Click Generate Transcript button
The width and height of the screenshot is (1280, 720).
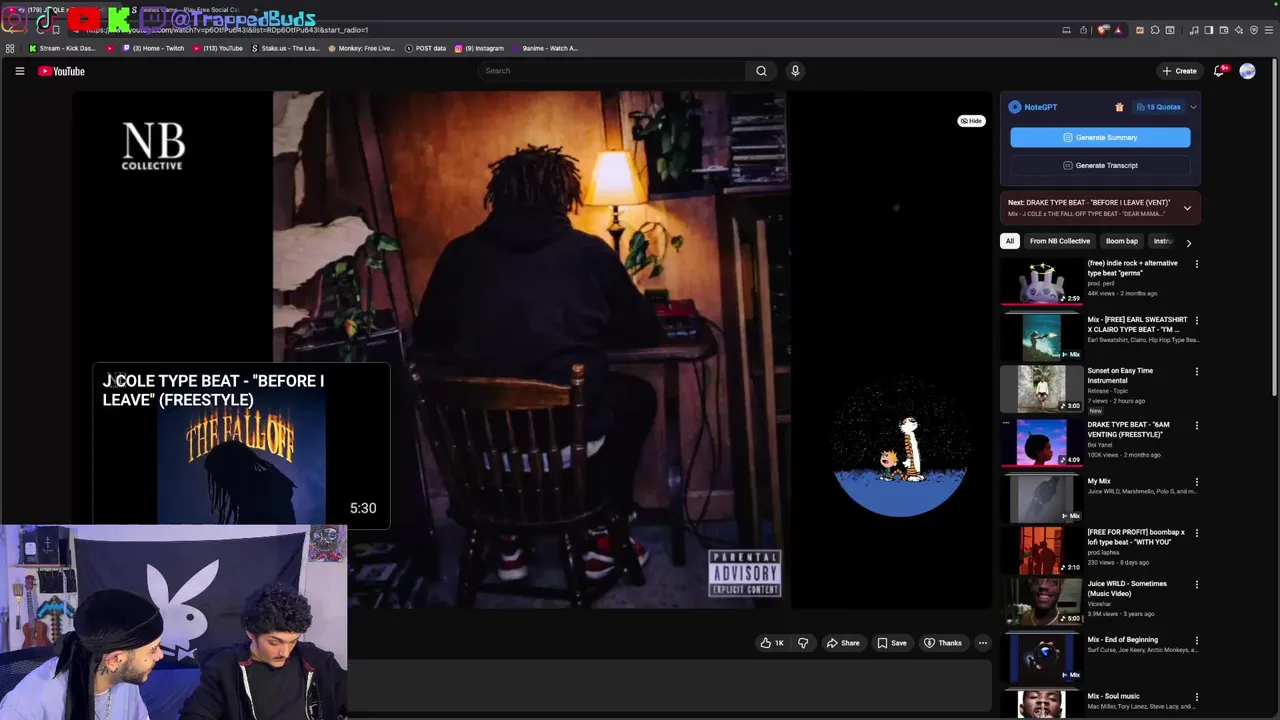pyautogui.click(x=1100, y=165)
